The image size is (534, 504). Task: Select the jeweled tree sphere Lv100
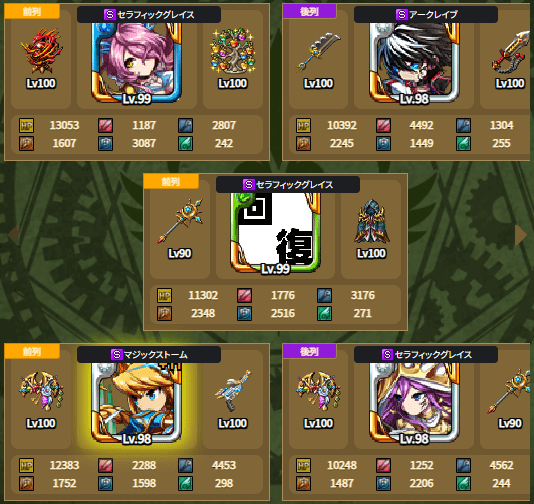tap(233, 51)
